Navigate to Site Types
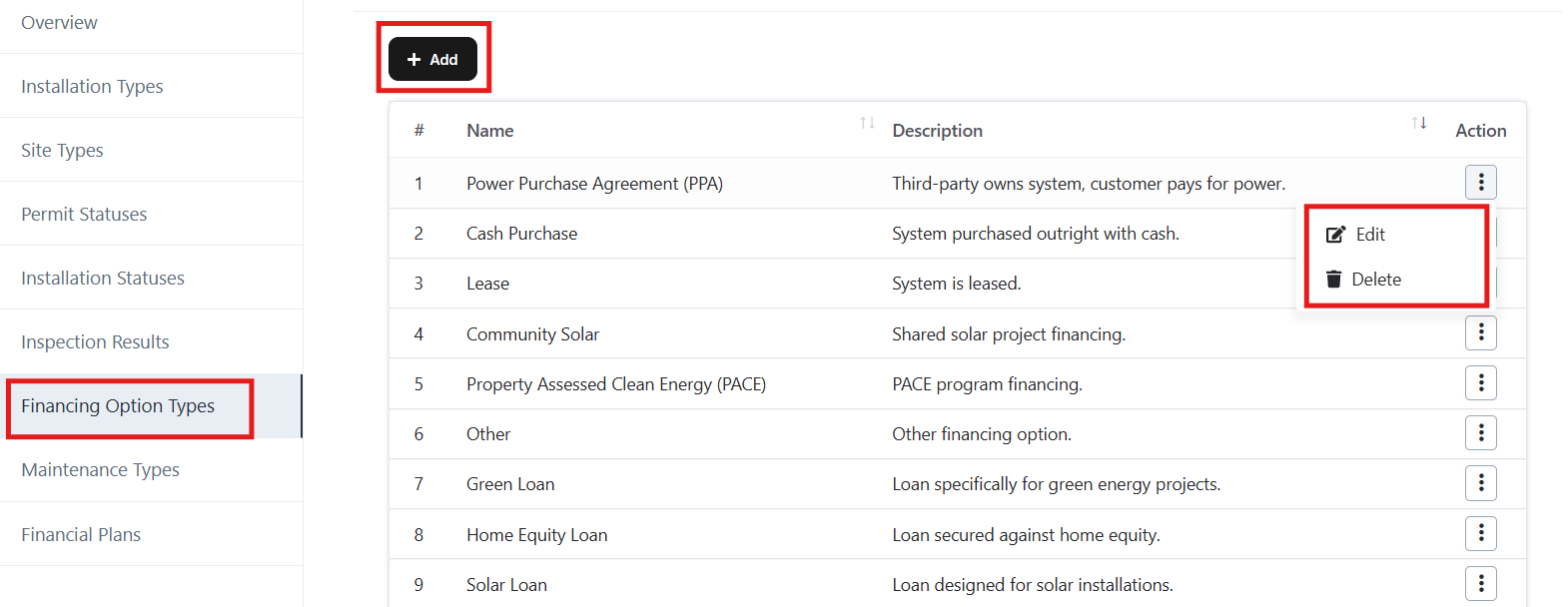 click(x=62, y=151)
